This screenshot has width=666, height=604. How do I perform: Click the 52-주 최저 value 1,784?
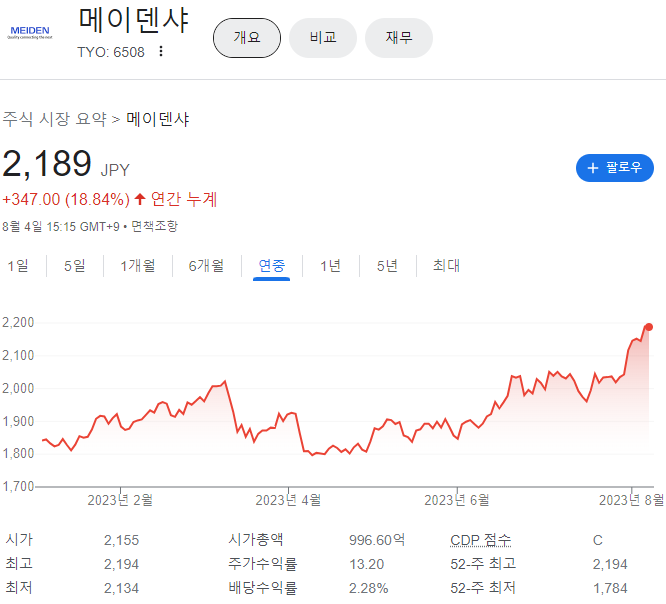[x=610, y=588]
